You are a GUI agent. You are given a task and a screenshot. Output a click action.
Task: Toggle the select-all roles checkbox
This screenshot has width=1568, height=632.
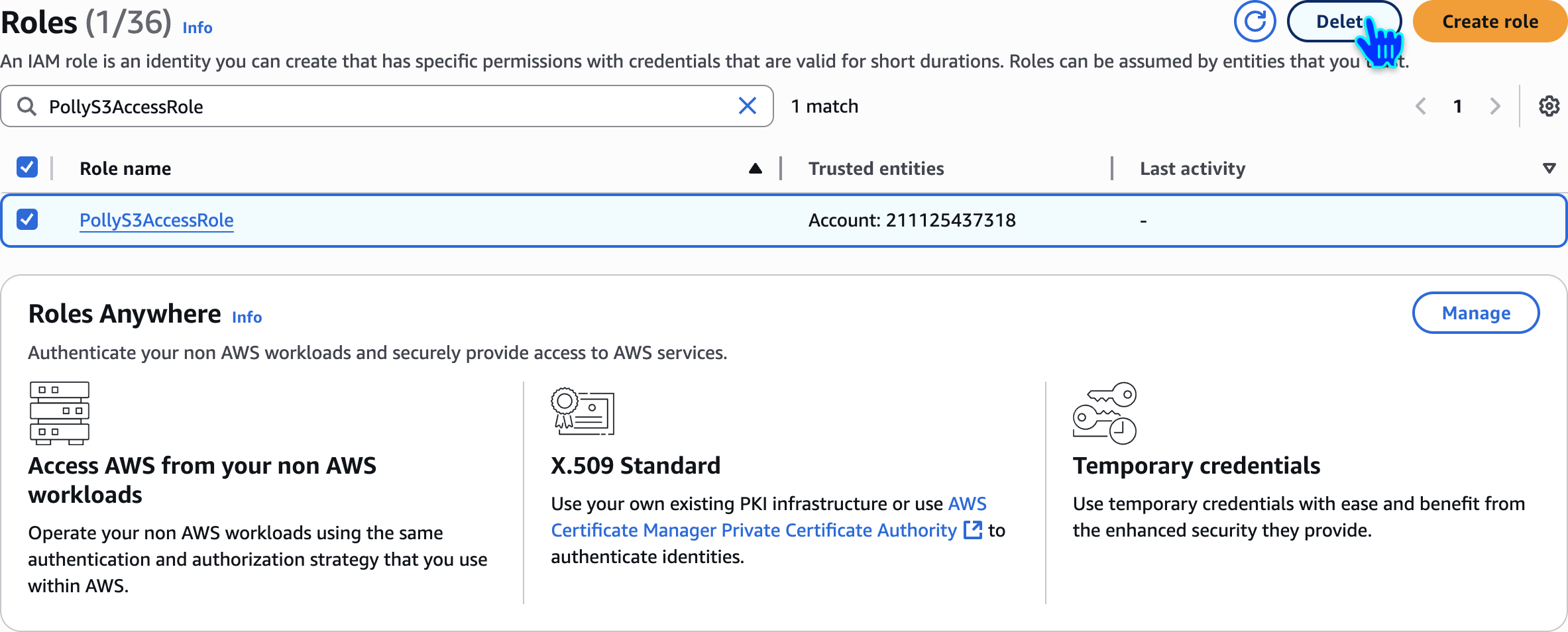[27, 168]
